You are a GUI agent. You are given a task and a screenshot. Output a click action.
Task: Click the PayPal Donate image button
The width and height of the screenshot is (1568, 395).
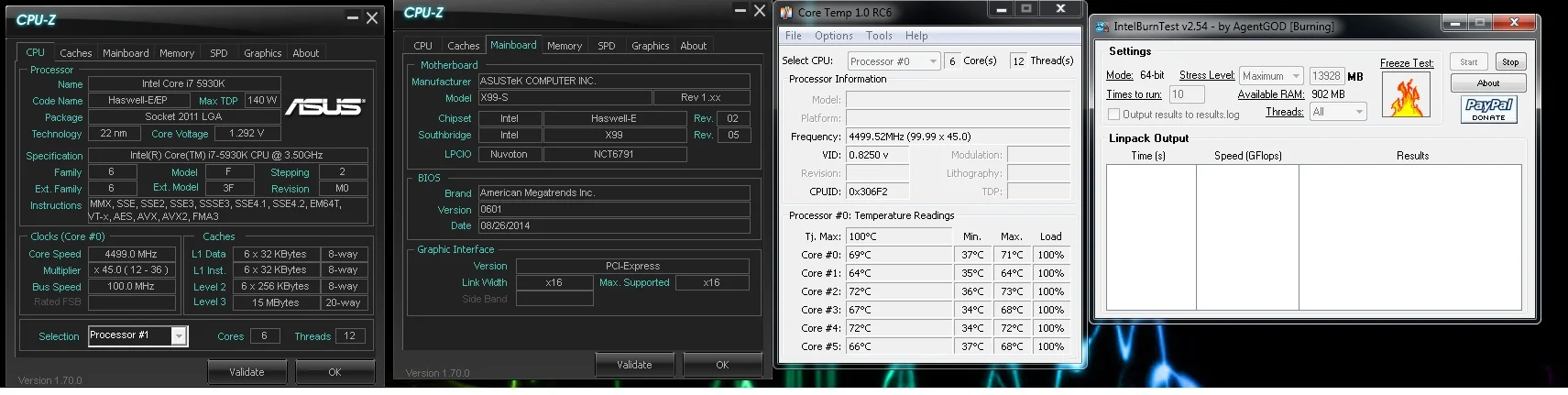coord(1488,109)
